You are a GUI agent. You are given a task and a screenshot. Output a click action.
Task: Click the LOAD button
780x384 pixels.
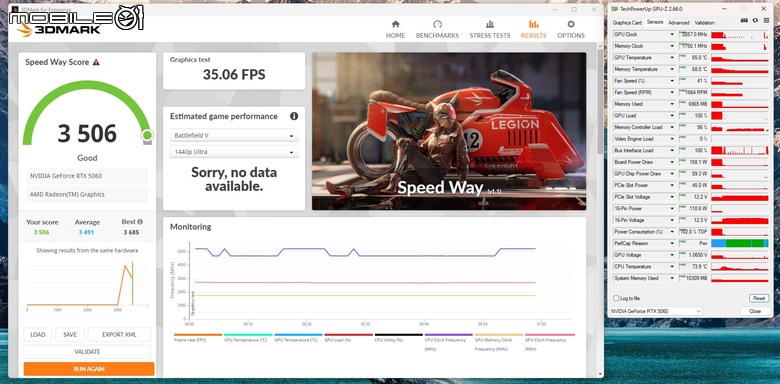[38, 335]
